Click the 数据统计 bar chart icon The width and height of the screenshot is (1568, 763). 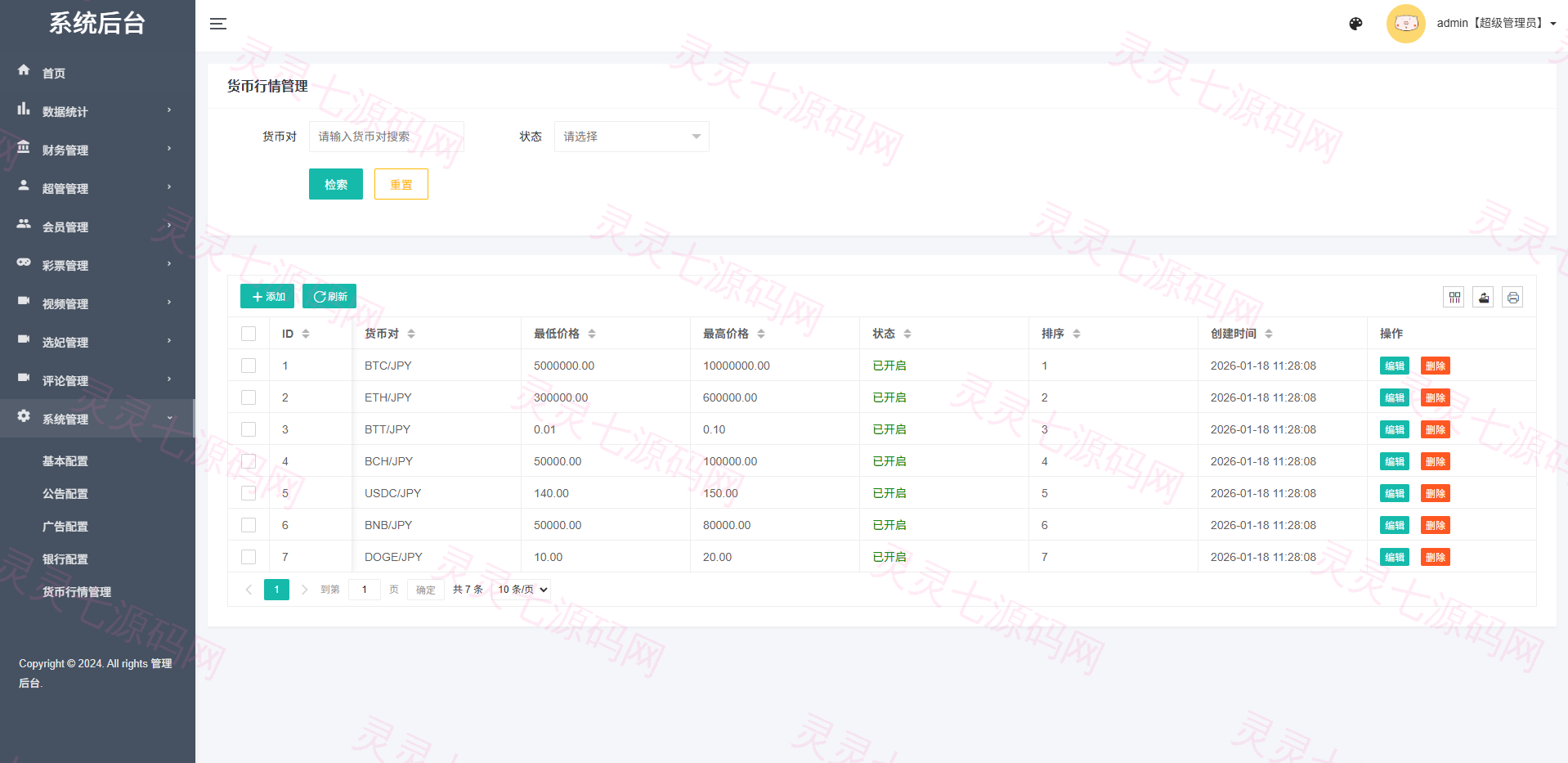coord(24,109)
